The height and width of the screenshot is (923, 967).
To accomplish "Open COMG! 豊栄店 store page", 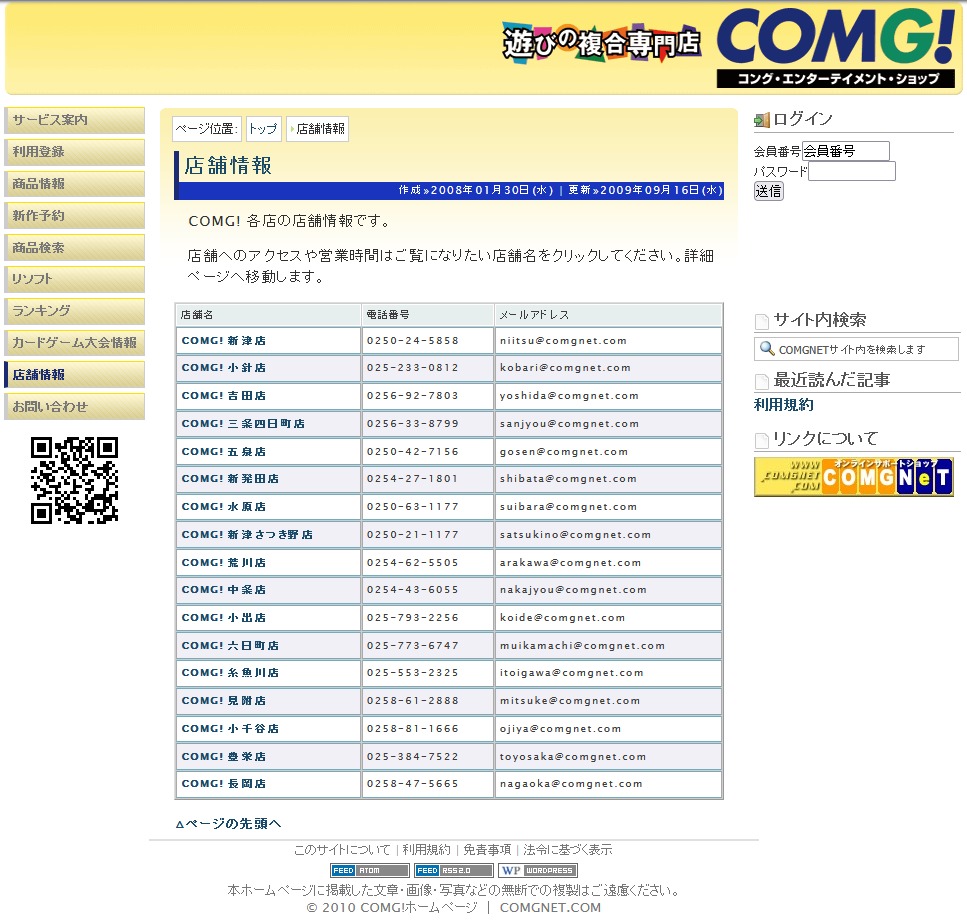I will click(x=224, y=757).
